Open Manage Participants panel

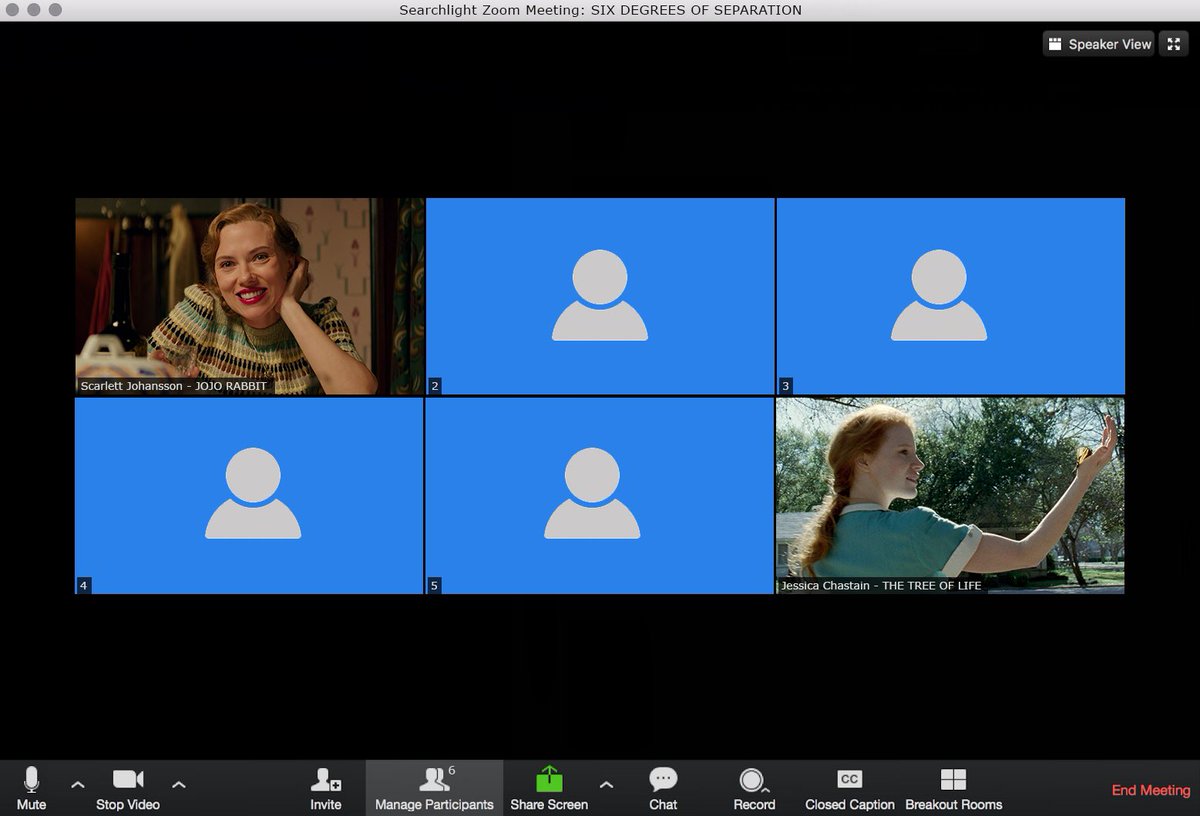pos(434,788)
